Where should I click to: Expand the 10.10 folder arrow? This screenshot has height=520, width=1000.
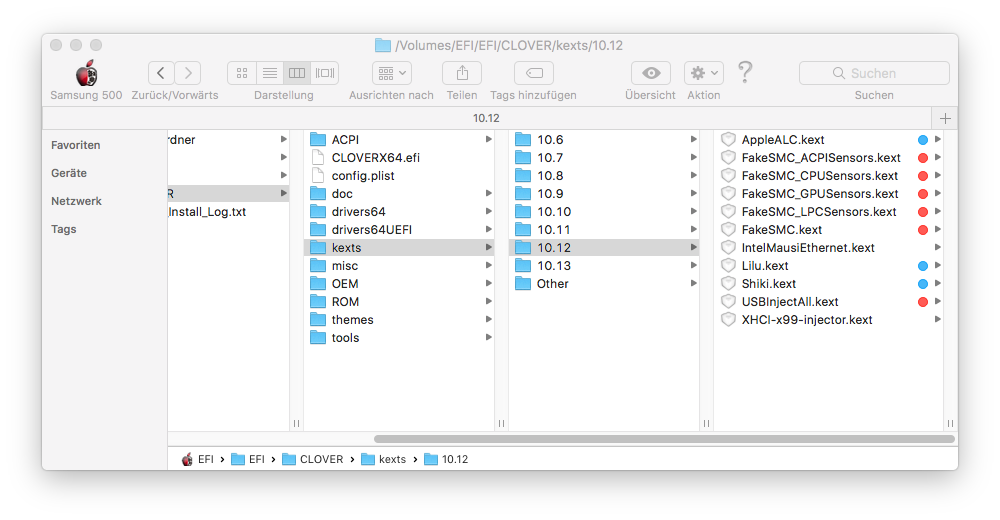click(693, 211)
